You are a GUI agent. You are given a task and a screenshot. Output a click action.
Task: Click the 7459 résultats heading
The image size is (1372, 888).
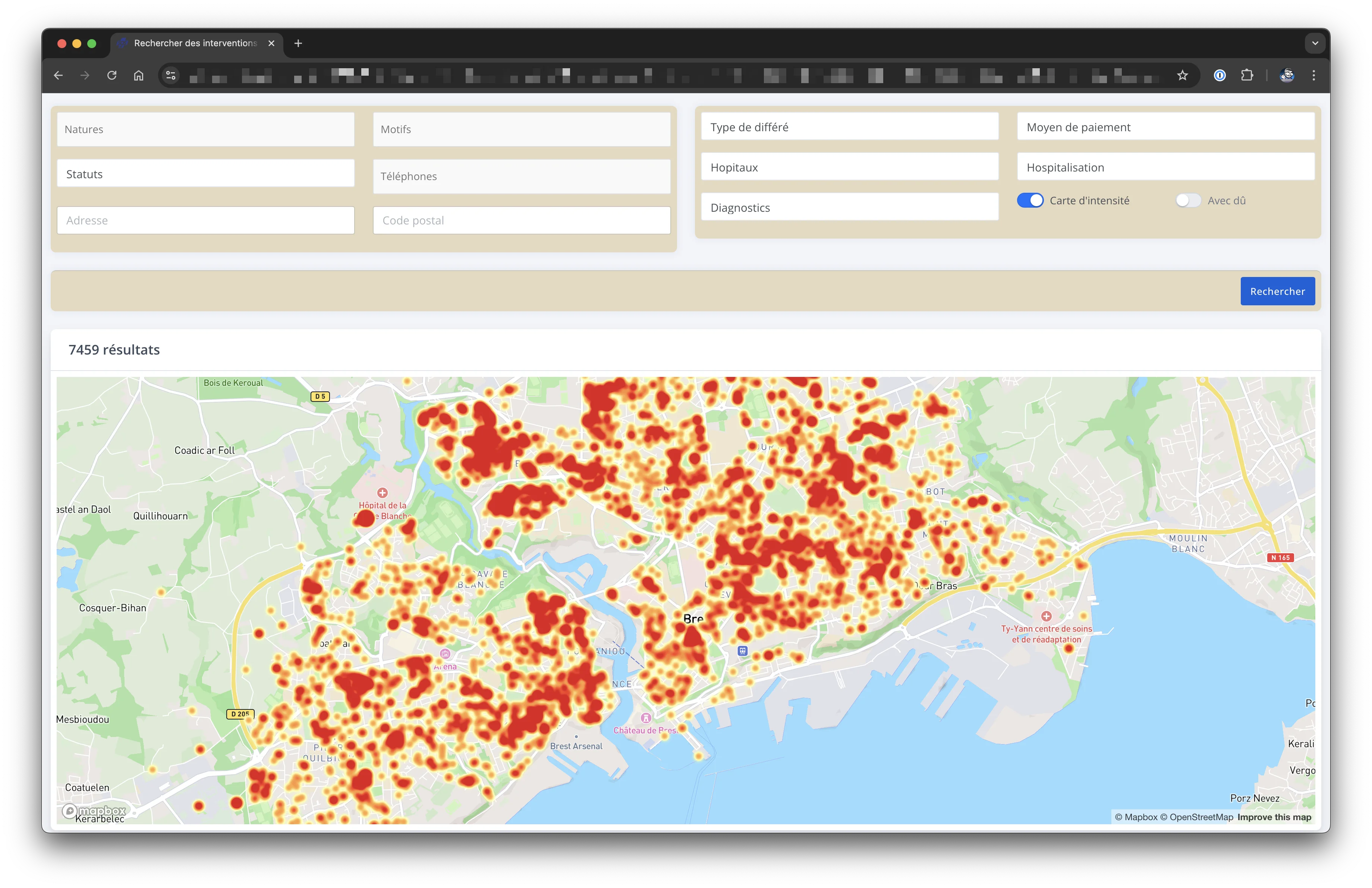click(x=114, y=350)
